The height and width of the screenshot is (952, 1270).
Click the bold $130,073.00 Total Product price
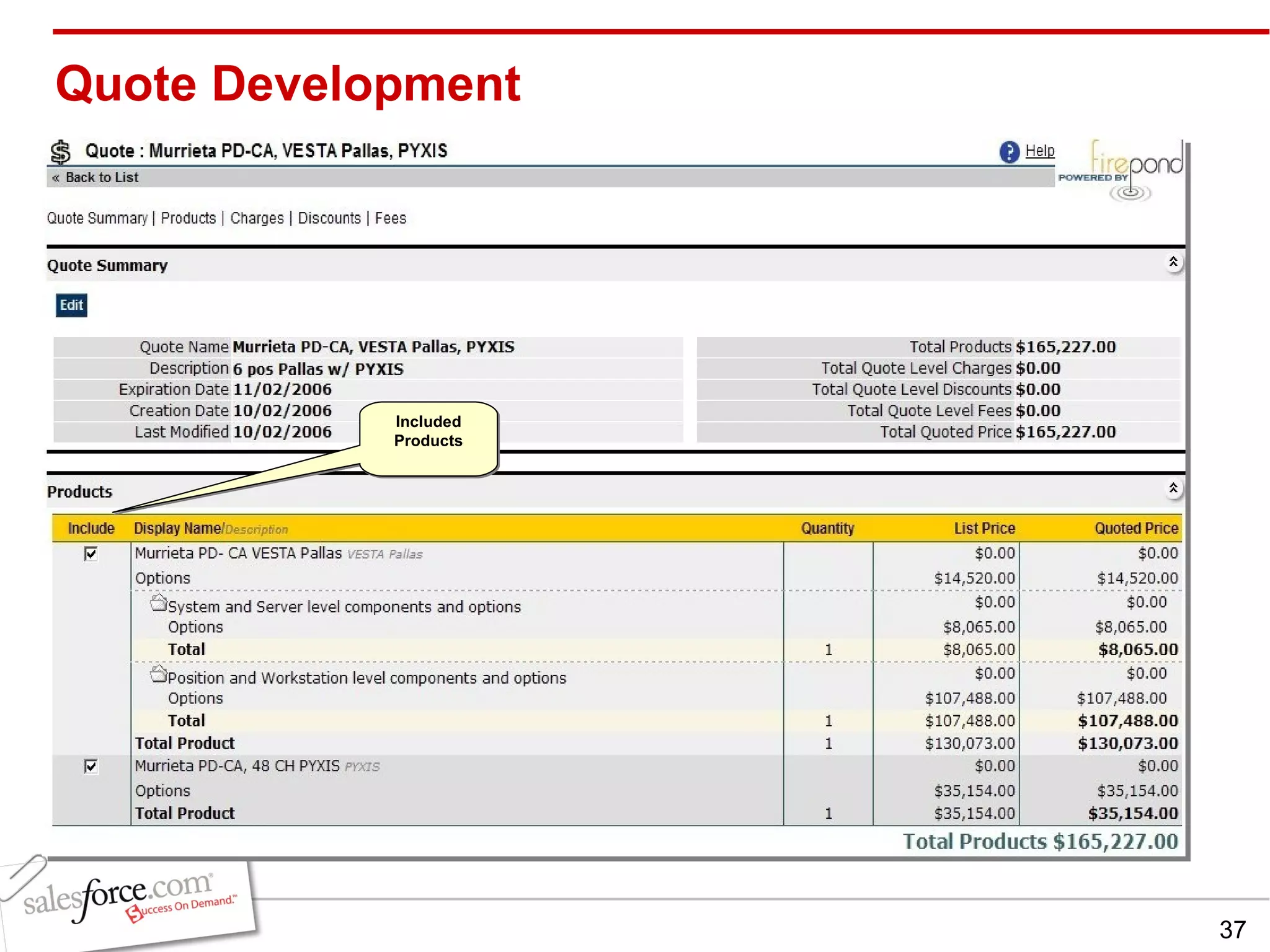(x=1128, y=743)
